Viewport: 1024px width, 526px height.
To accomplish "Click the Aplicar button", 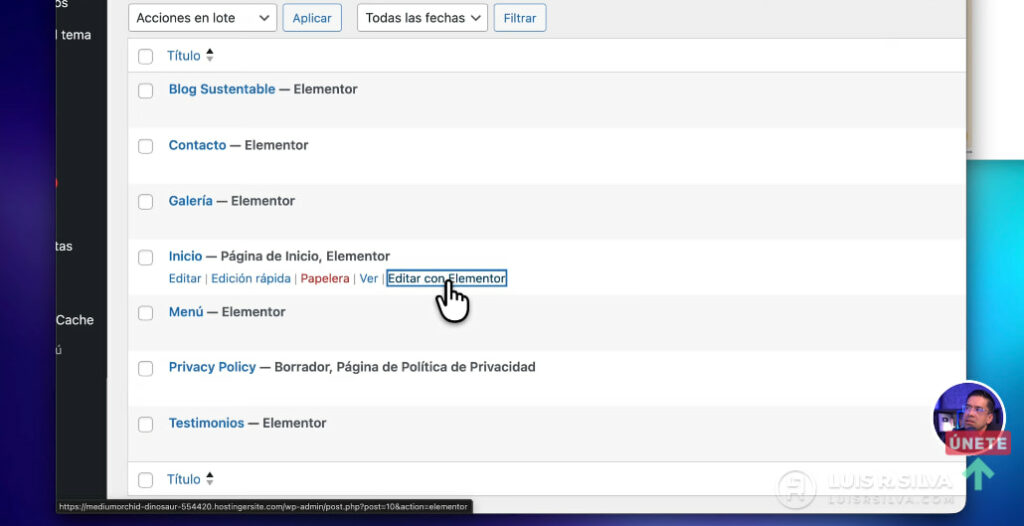I will [312, 18].
